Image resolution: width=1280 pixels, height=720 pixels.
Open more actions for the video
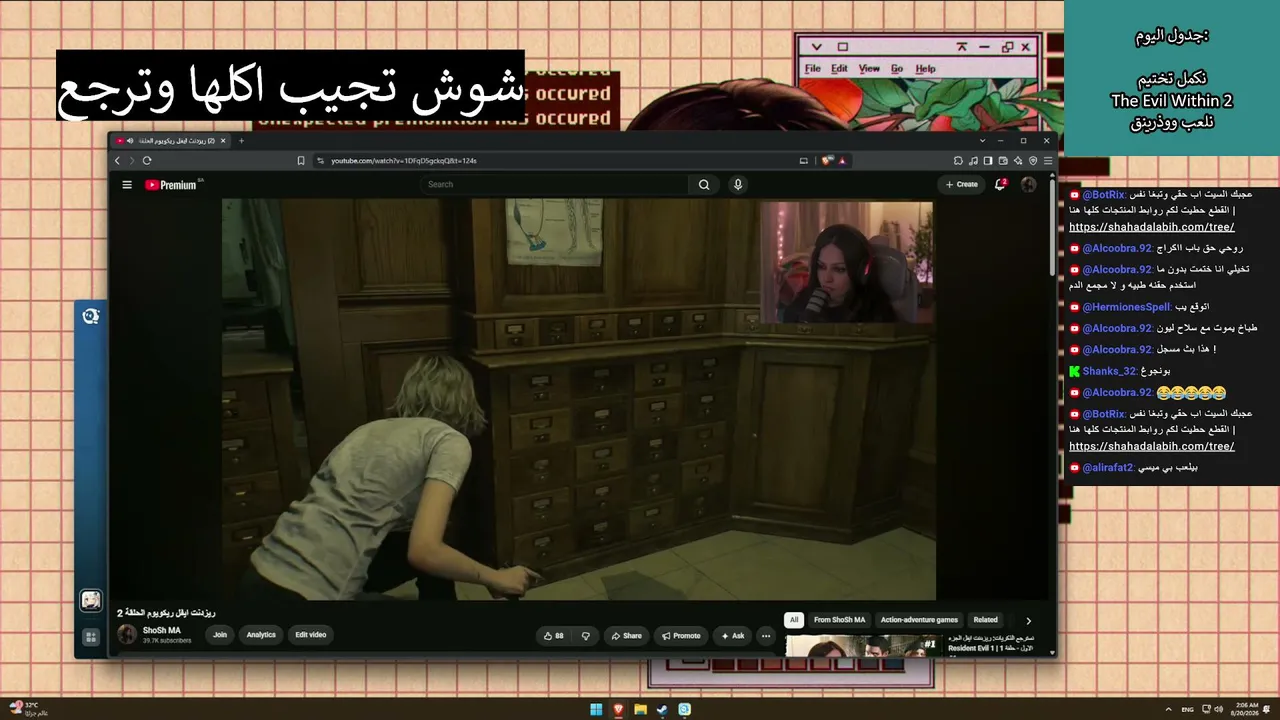[x=766, y=636]
